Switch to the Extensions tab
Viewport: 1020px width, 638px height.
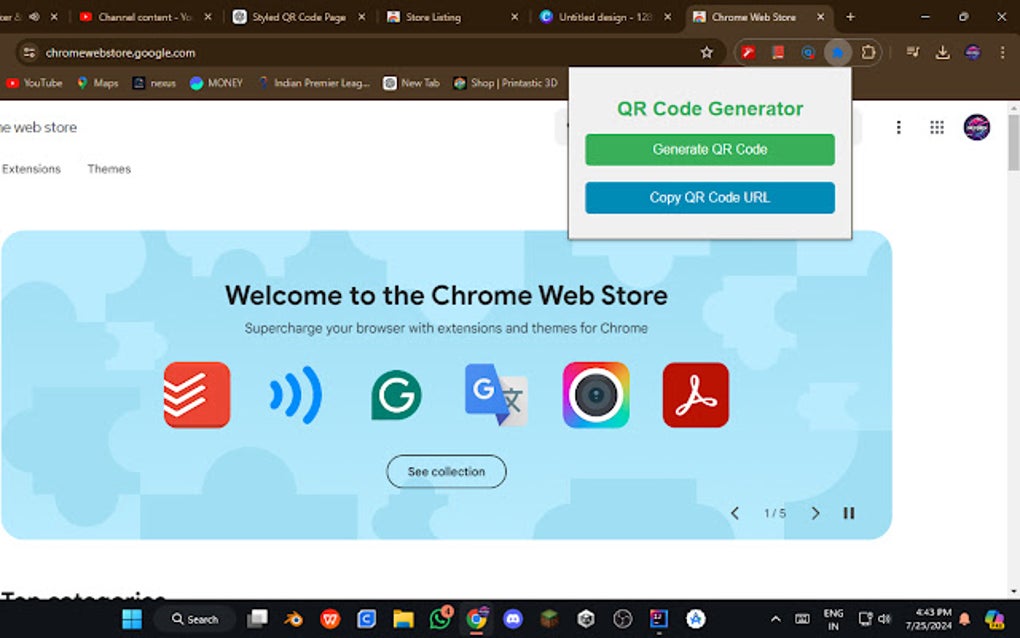pyautogui.click(x=31, y=169)
